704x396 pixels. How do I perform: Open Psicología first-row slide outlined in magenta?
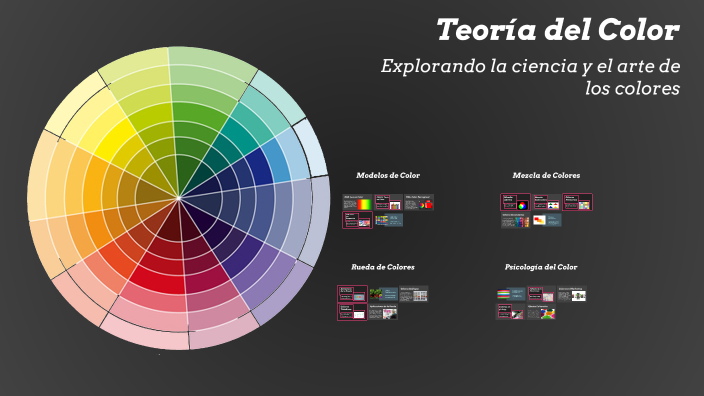541,294
